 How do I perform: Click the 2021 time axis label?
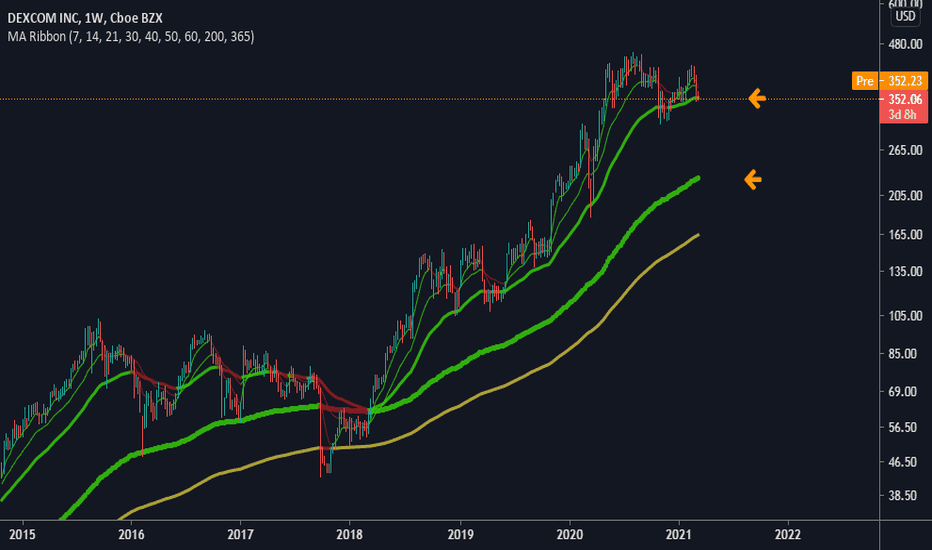tap(679, 535)
